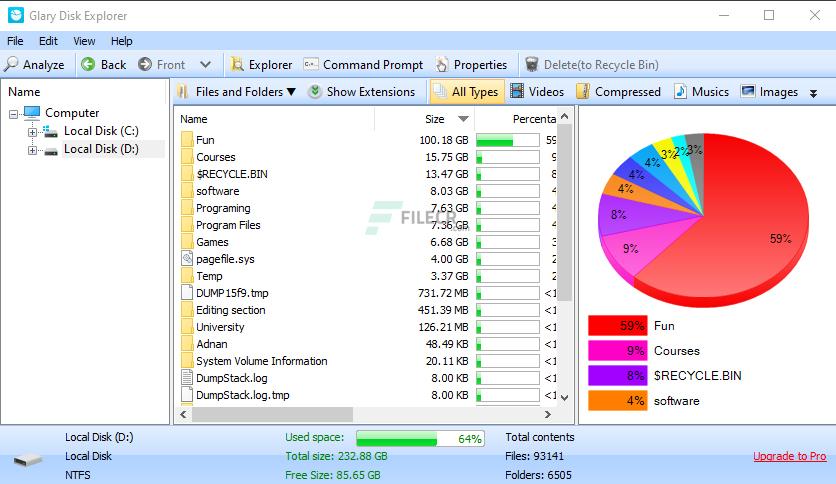Click the purple 8% $RECYCLE.BIN swatch
Viewport: 836px width, 484px height.
pyautogui.click(x=617, y=375)
